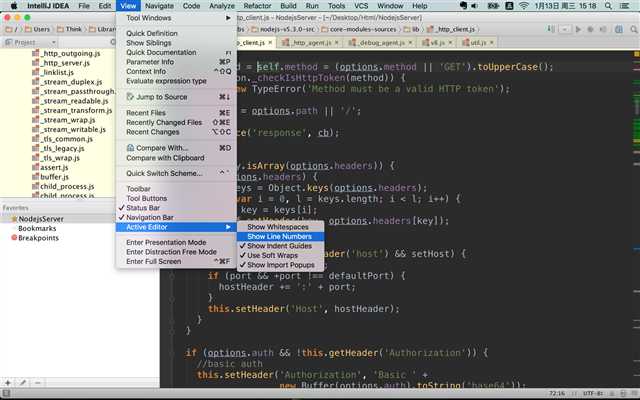Image resolution: width=640 pixels, height=400 pixels.
Task: Open the Project view dropdown
Action: 31,42
